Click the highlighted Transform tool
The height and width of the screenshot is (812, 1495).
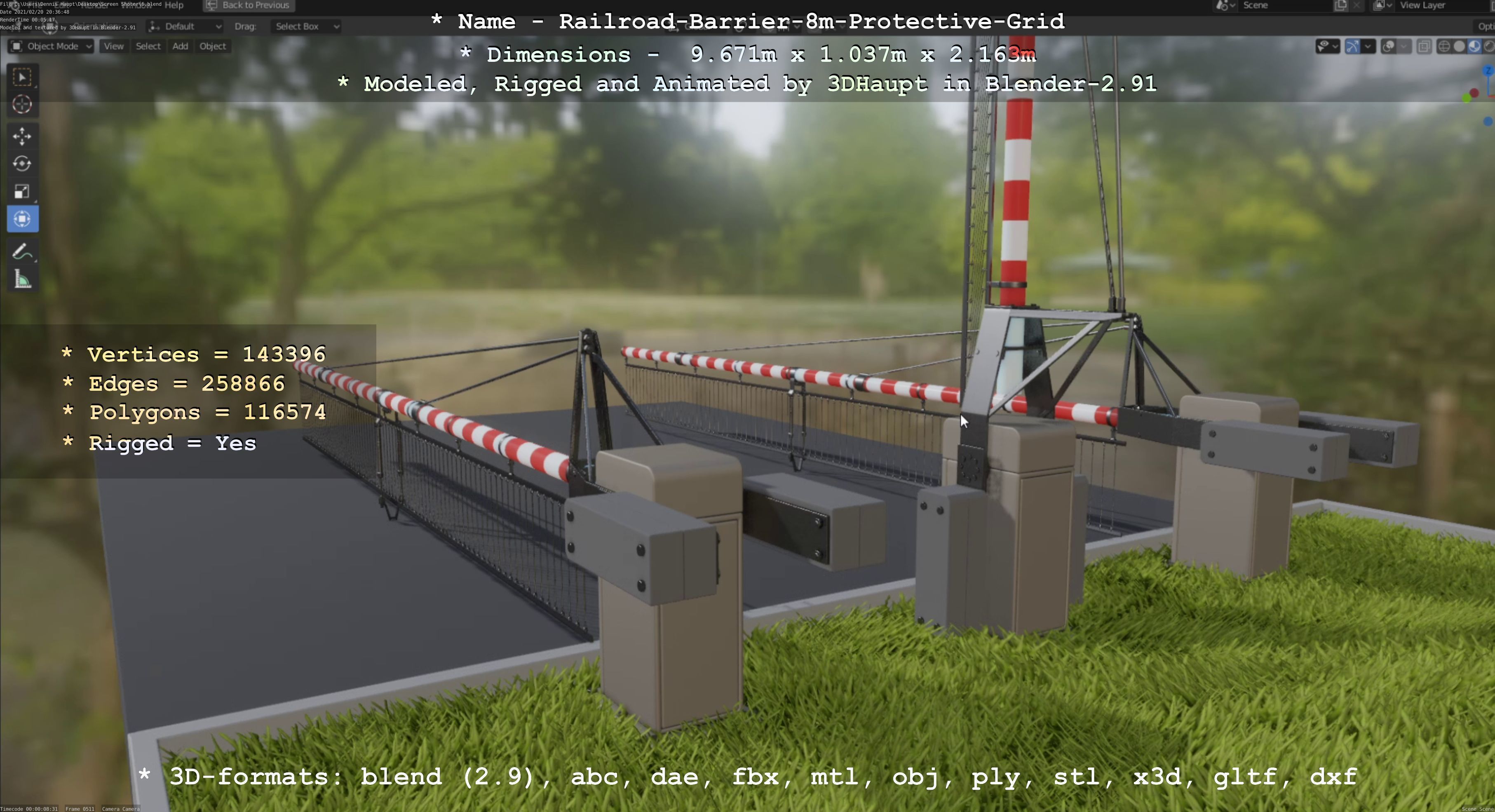[23, 219]
